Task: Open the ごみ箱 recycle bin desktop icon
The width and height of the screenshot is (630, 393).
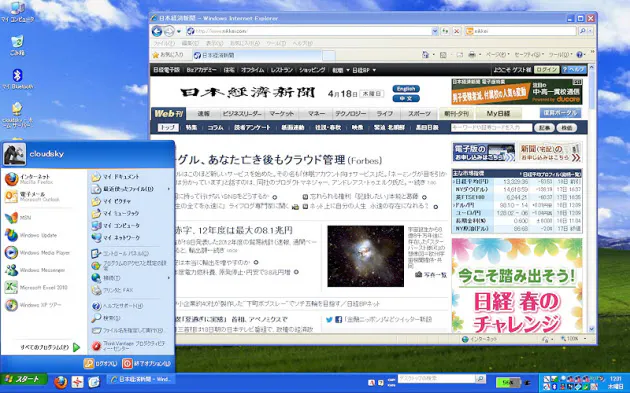Action: (x=17, y=45)
